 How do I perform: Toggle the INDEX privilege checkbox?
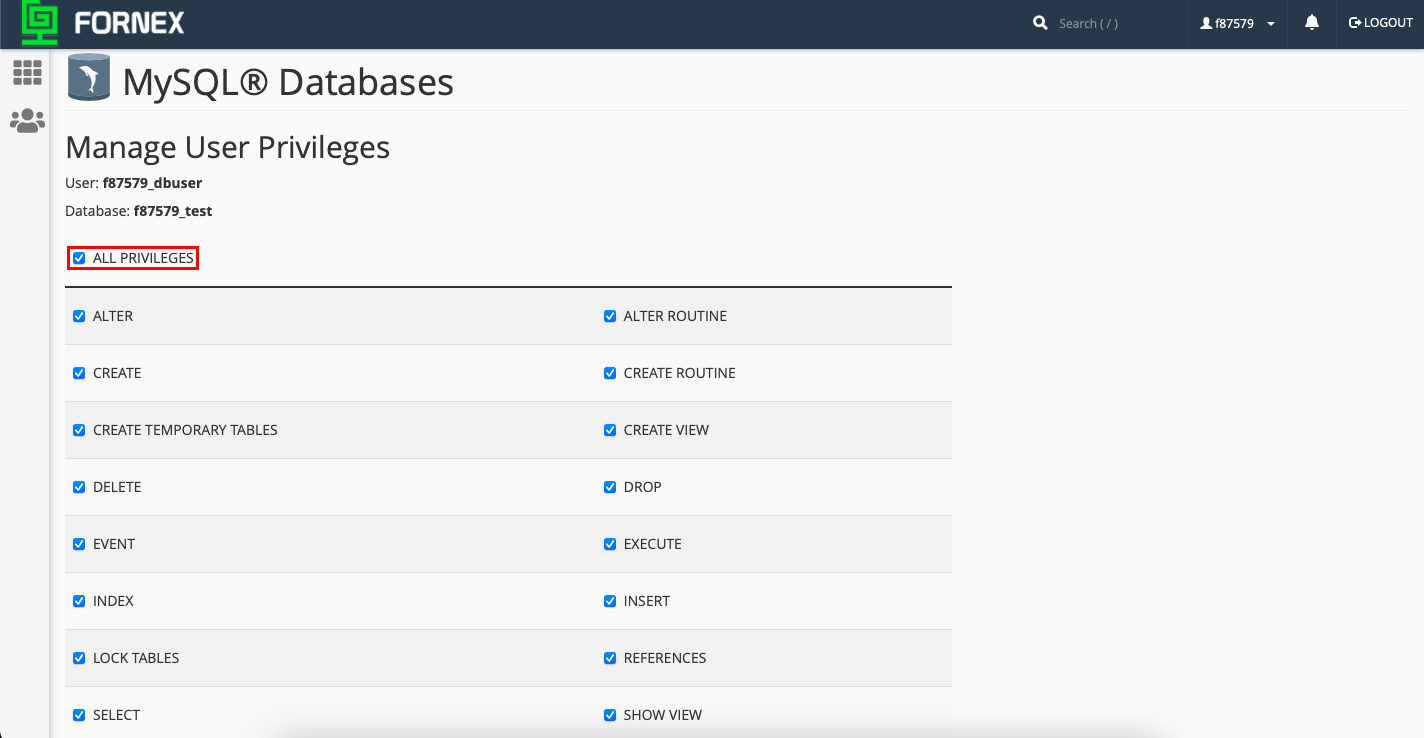coord(79,601)
